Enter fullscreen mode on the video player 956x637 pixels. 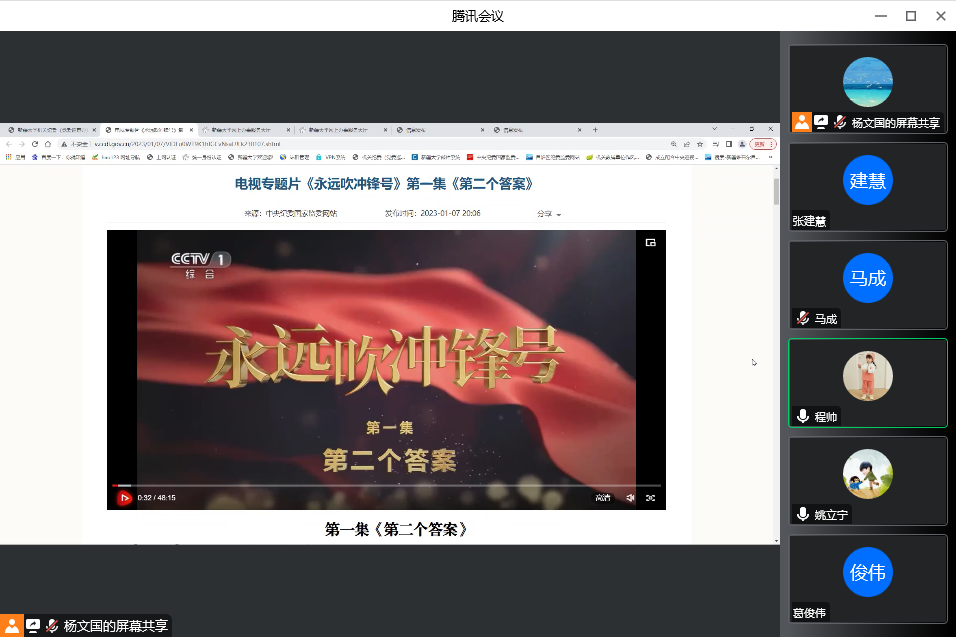pos(650,497)
